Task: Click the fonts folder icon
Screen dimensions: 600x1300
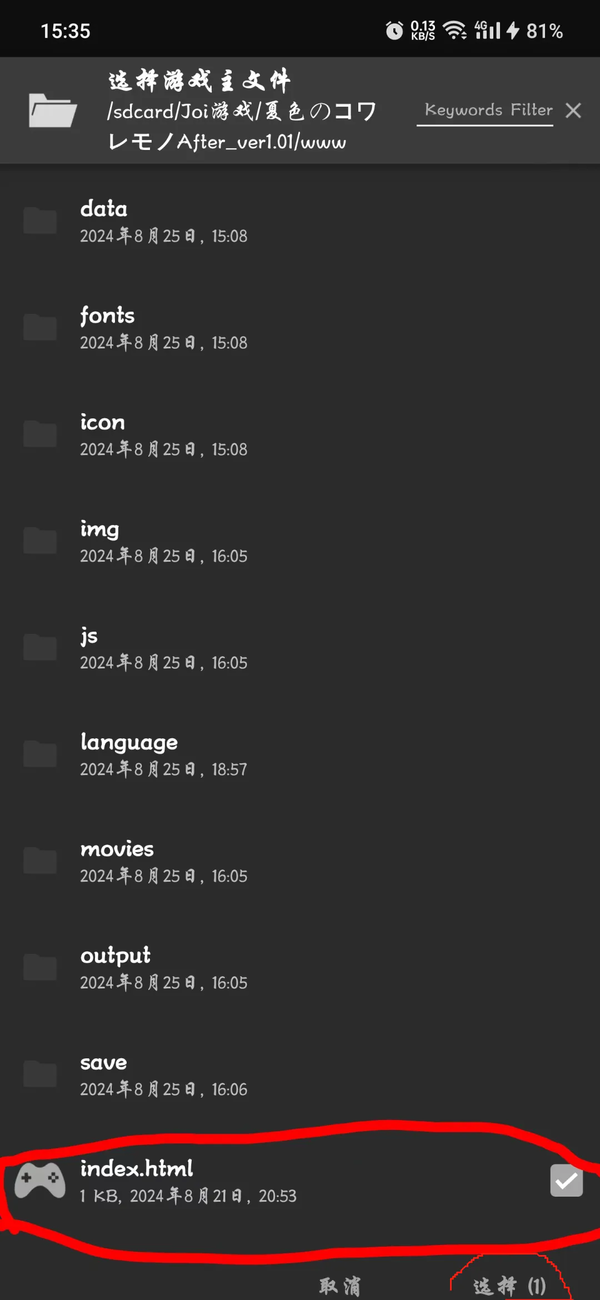Action: pyautogui.click(x=40, y=328)
